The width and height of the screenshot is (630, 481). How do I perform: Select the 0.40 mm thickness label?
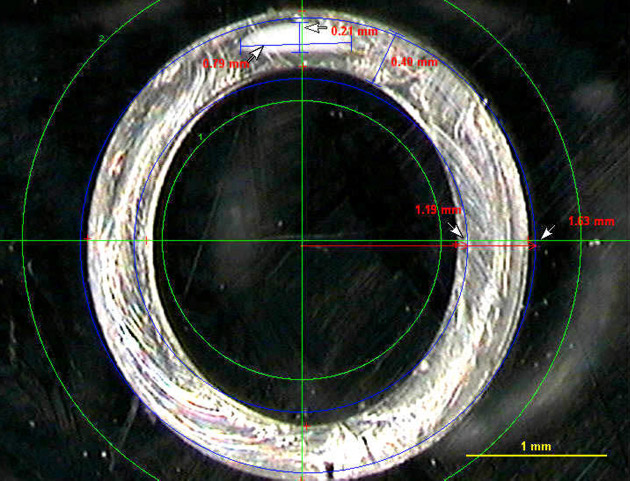coord(414,62)
